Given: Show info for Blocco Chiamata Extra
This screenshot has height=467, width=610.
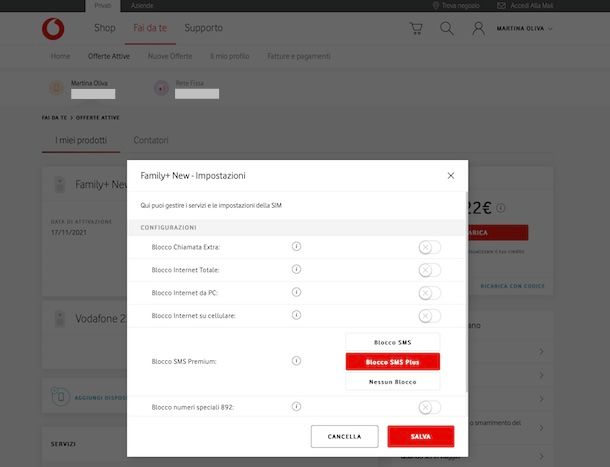Looking at the screenshot, I should click(296, 246).
